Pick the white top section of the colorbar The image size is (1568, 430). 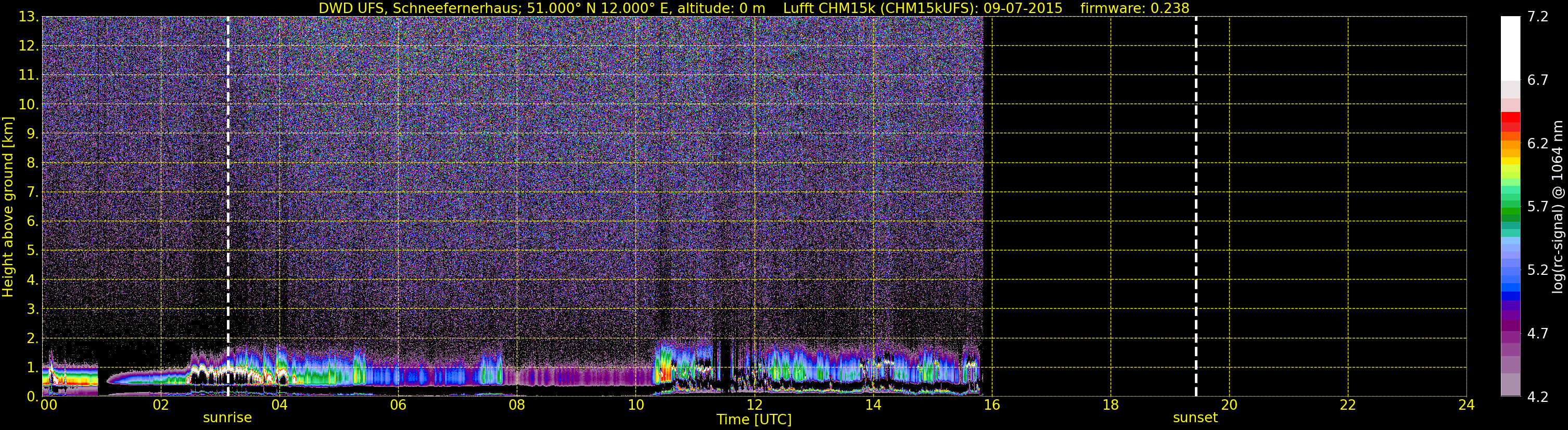point(1510,49)
